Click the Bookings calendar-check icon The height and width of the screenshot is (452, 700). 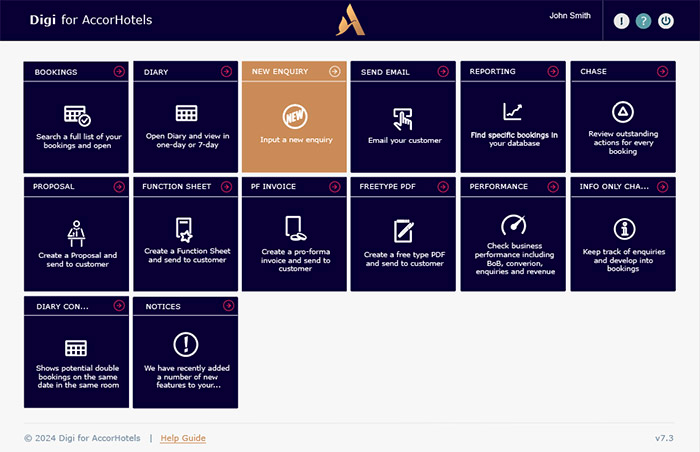point(77,116)
